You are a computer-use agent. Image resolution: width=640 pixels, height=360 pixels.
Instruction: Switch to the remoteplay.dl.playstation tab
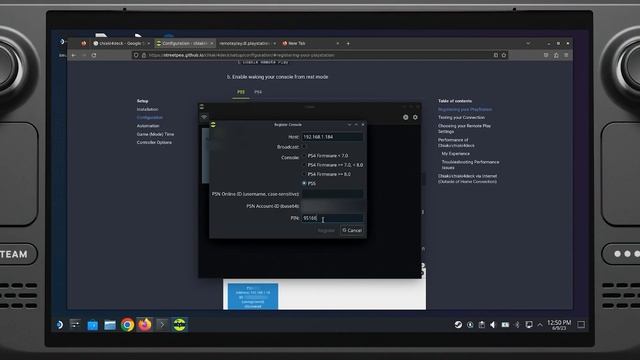[247, 43]
